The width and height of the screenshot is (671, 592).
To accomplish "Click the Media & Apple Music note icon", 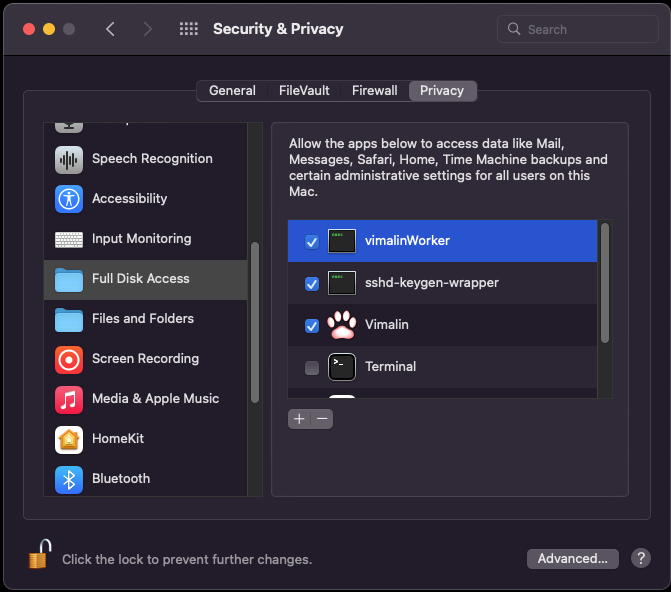I will (x=69, y=400).
